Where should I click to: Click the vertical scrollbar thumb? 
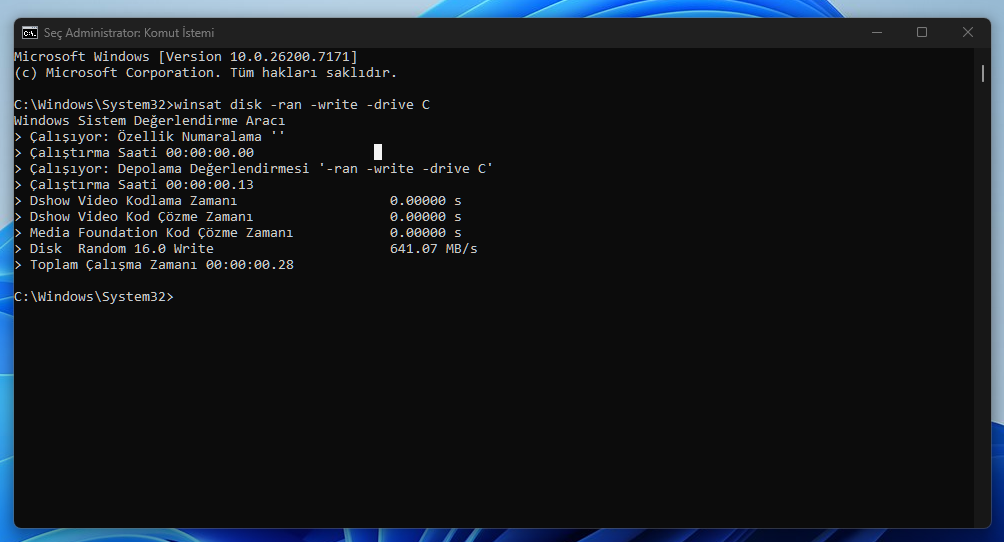(982, 72)
